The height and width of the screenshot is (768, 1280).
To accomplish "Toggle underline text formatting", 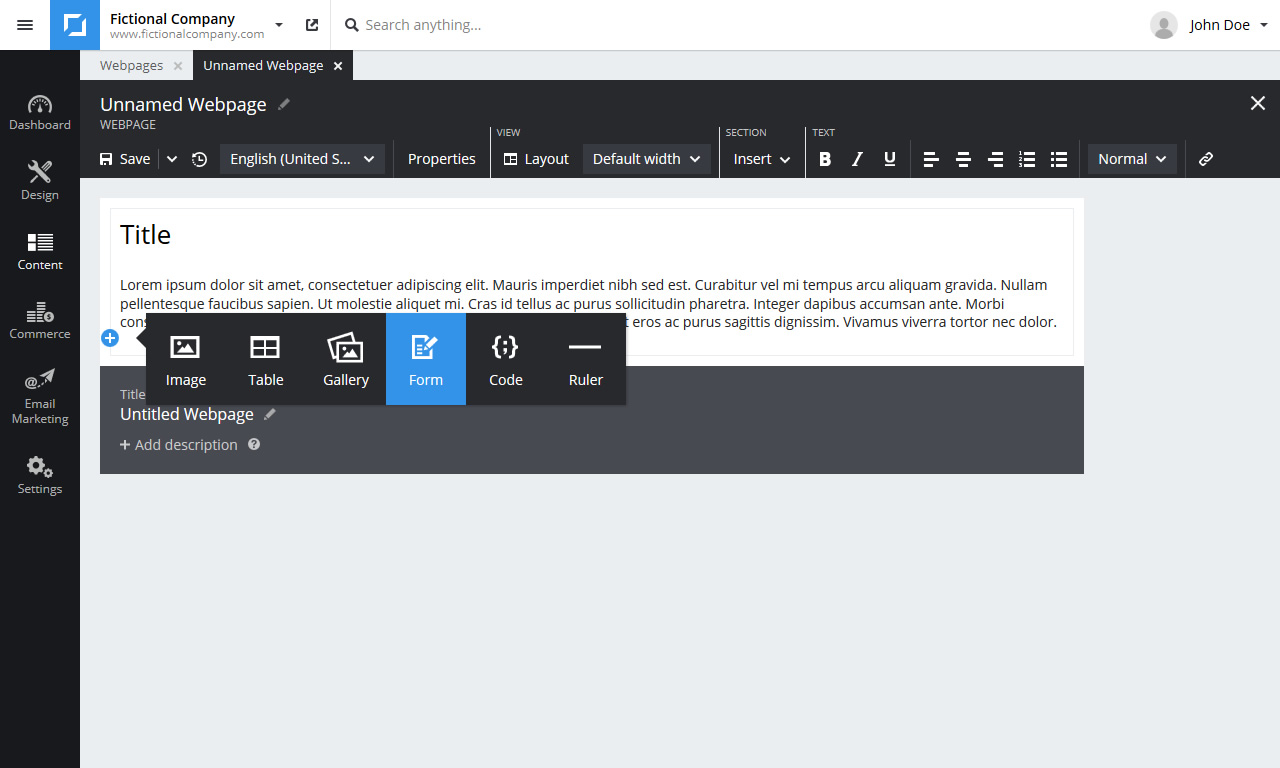I will [890, 159].
